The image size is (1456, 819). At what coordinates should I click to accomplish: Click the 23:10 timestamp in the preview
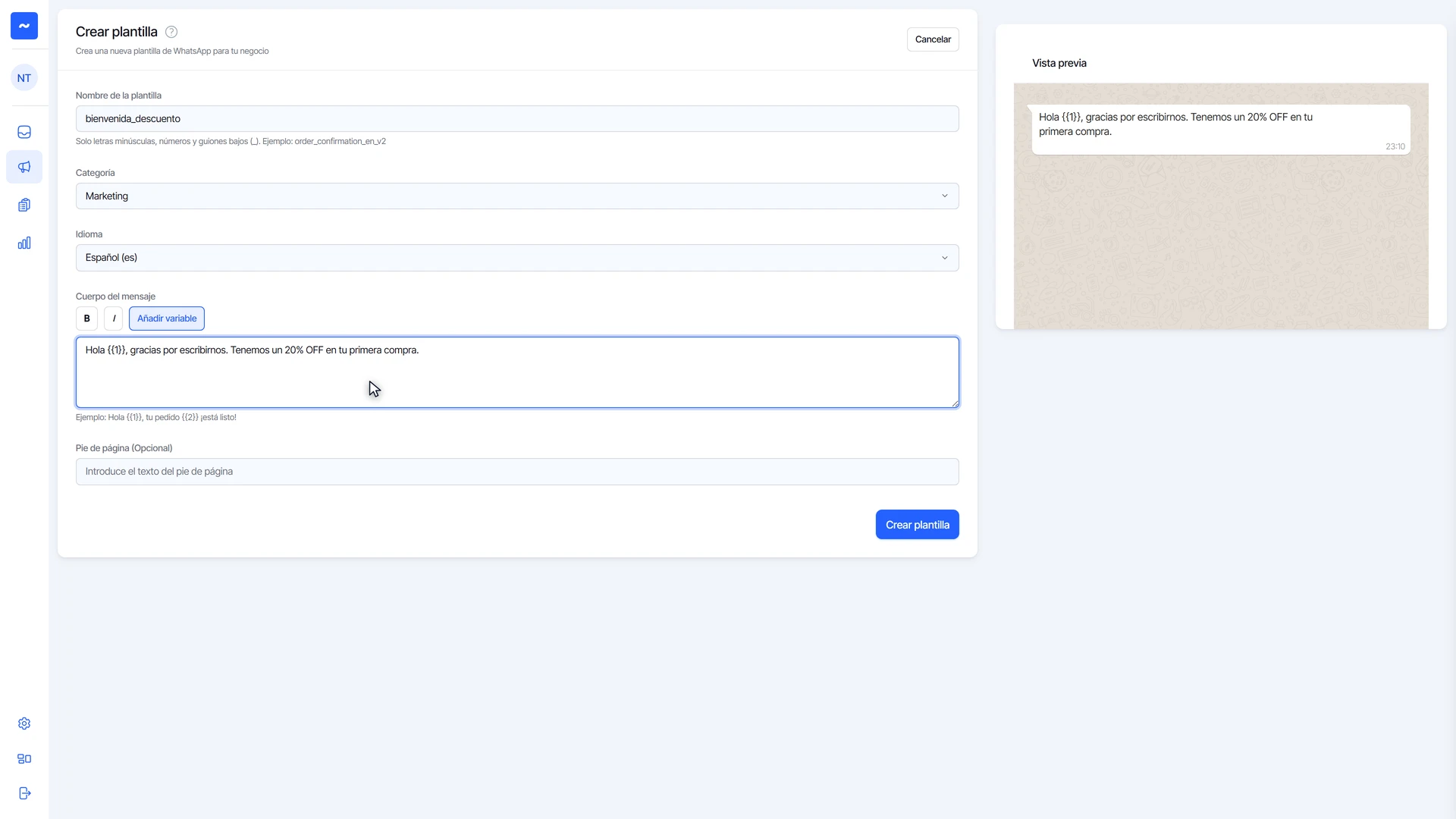1395,146
